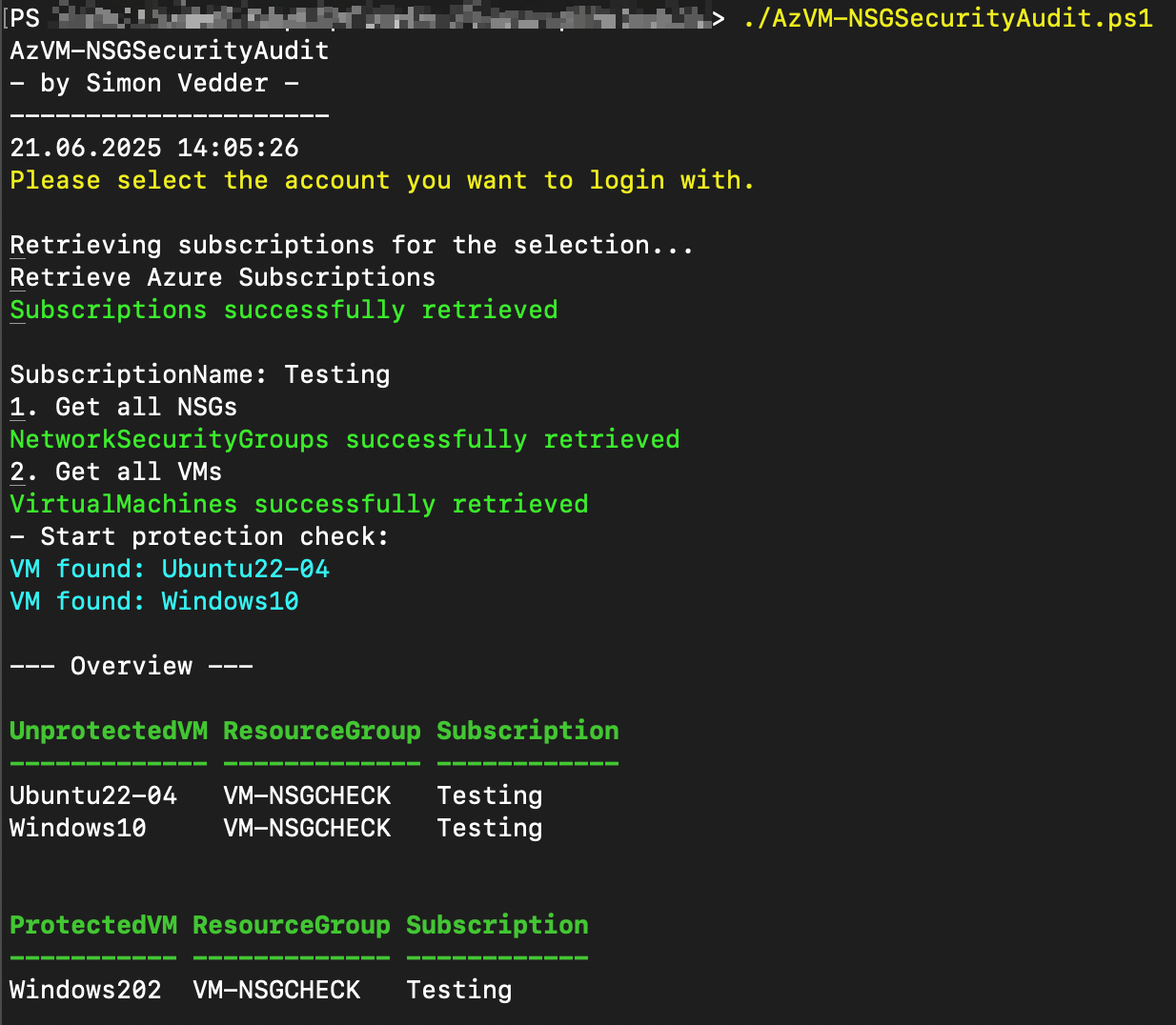Image resolution: width=1176 pixels, height=1025 pixels.
Task: Click 'VirtualMachines successfully retrieved' message
Action: [x=299, y=504]
